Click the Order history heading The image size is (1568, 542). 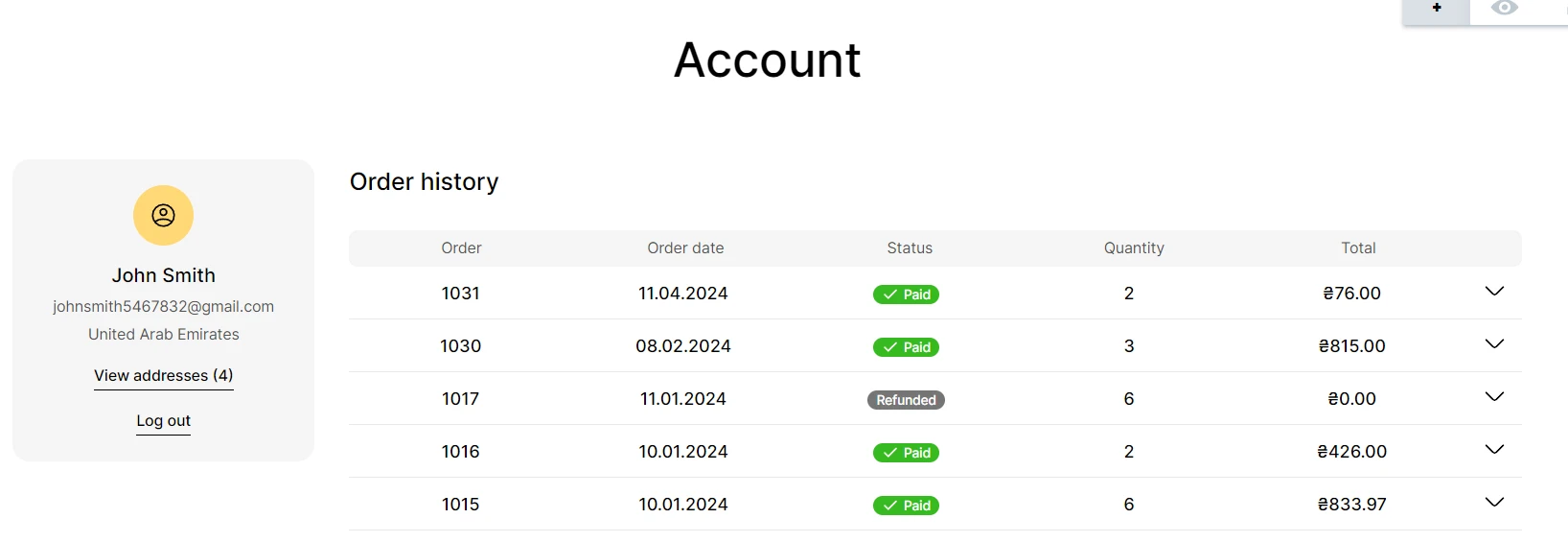click(425, 182)
